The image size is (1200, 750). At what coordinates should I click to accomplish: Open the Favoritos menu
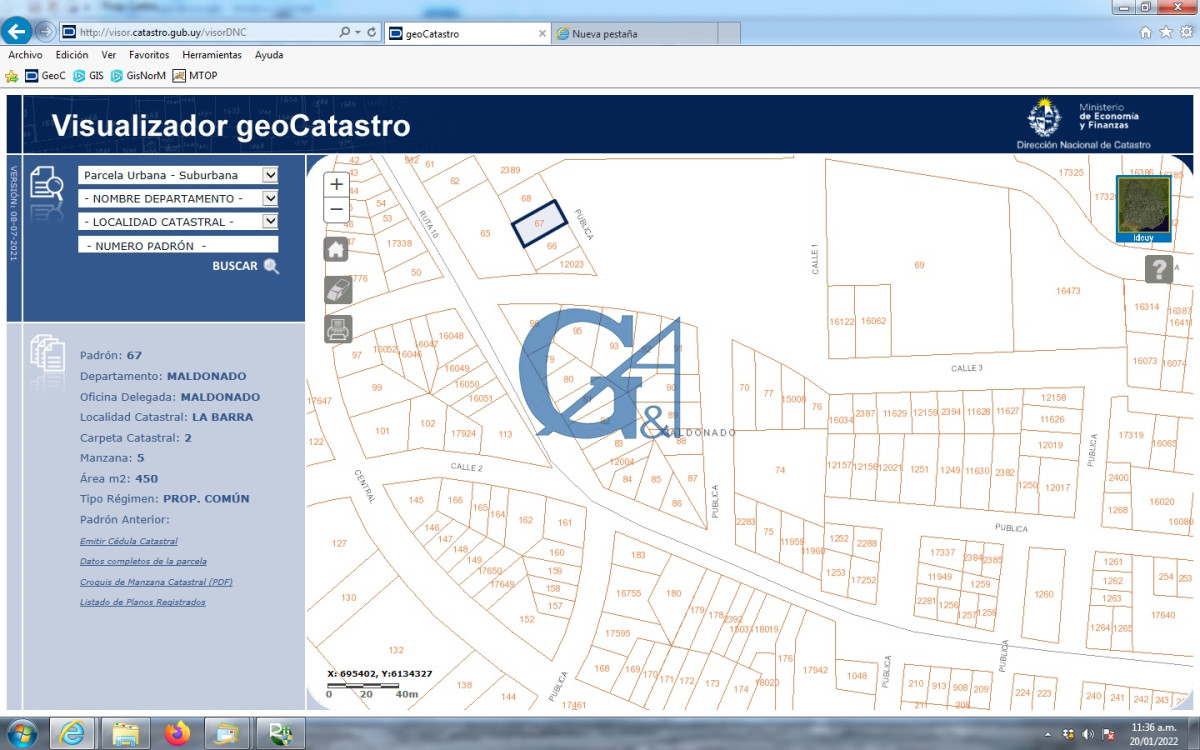[x=149, y=55]
